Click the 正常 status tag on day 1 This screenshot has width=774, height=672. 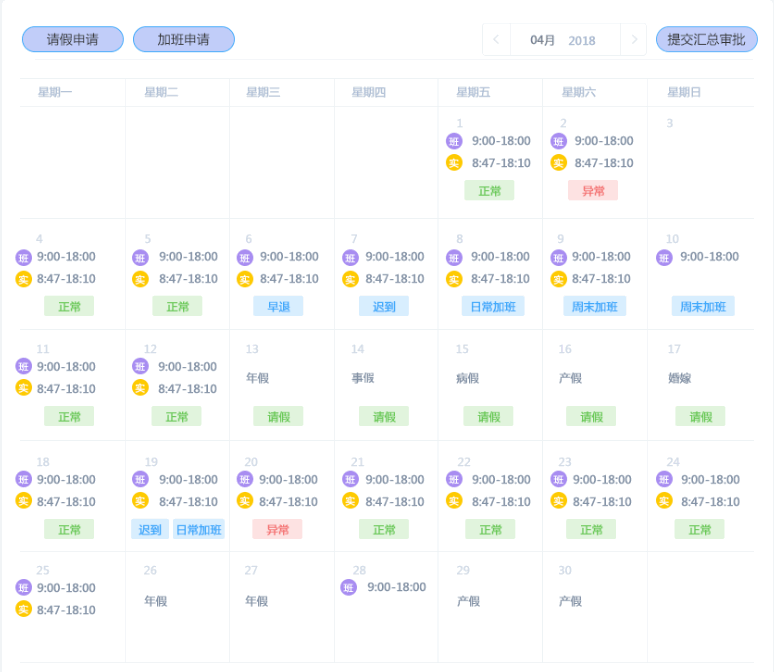pos(489,191)
